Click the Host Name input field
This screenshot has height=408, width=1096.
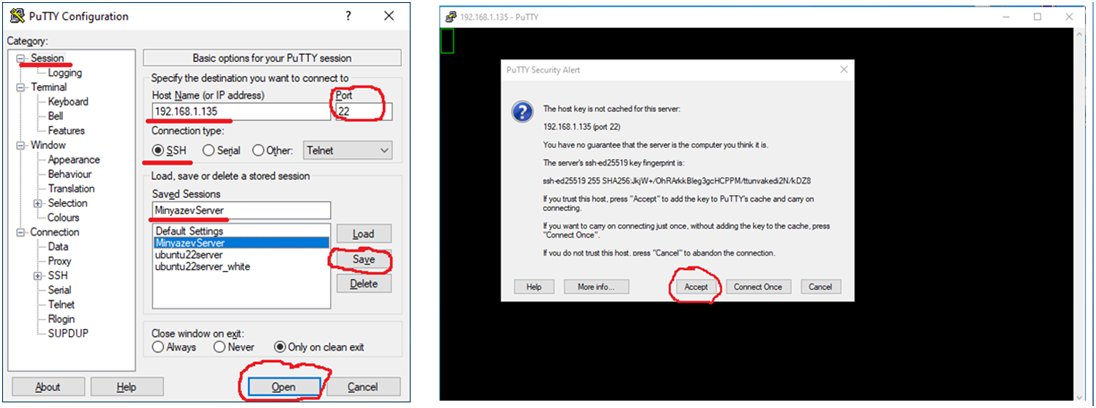241,111
